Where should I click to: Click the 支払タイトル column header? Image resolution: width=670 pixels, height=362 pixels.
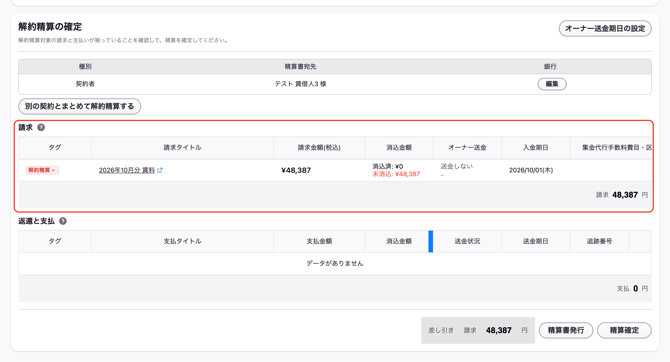tap(182, 241)
